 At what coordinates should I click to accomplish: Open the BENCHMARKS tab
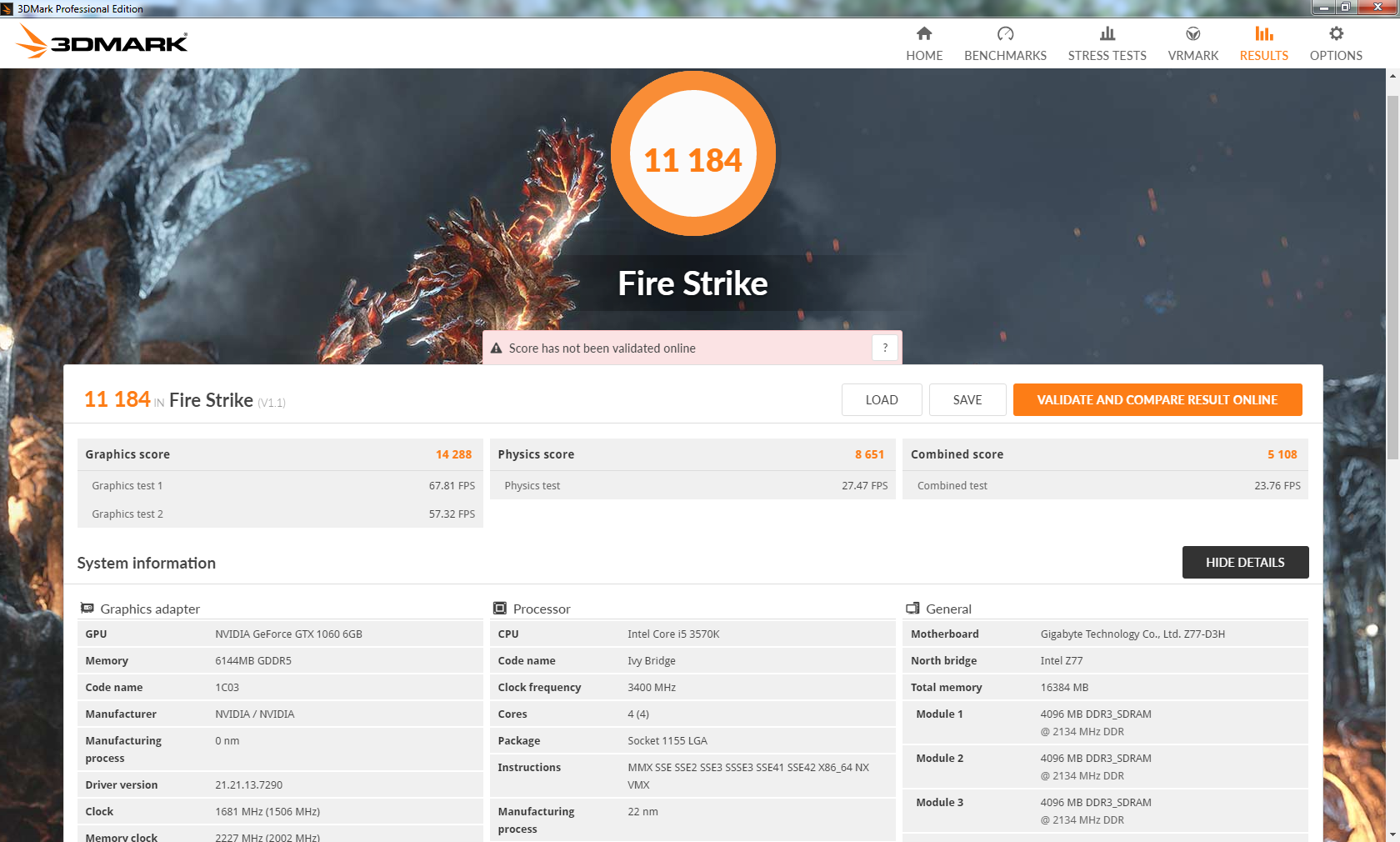1005,43
